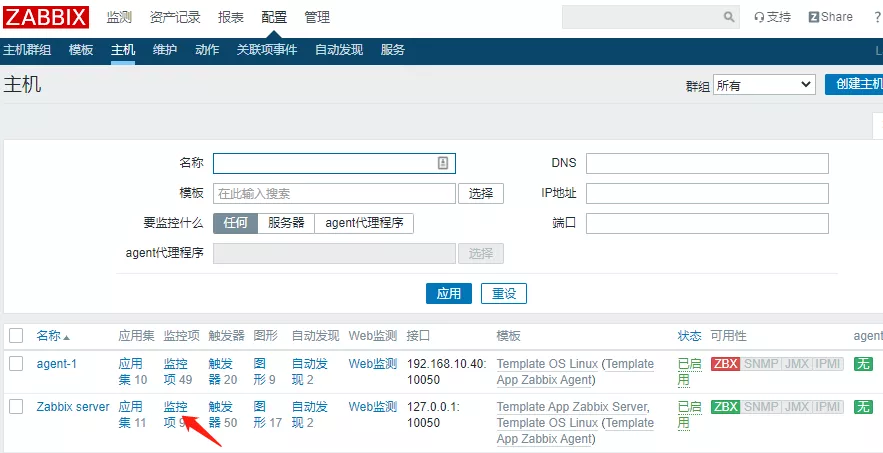Click the IP地址 input field

point(707,194)
